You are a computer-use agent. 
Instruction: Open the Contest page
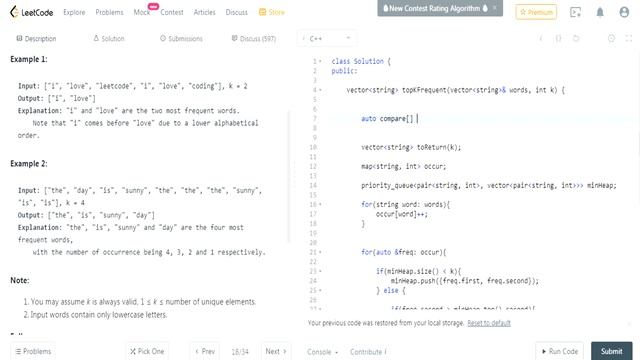coord(172,12)
